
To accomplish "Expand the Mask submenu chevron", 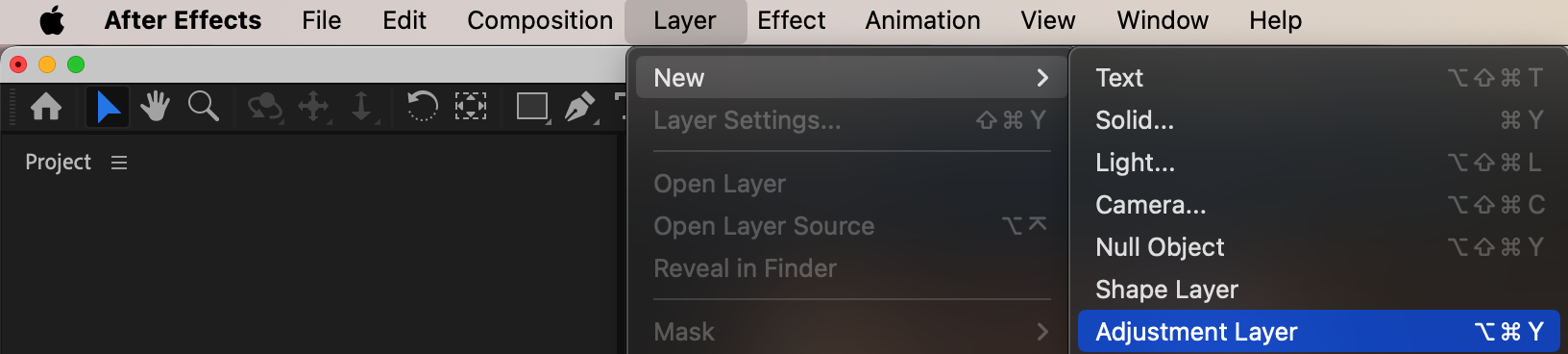I will [x=1042, y=332].
